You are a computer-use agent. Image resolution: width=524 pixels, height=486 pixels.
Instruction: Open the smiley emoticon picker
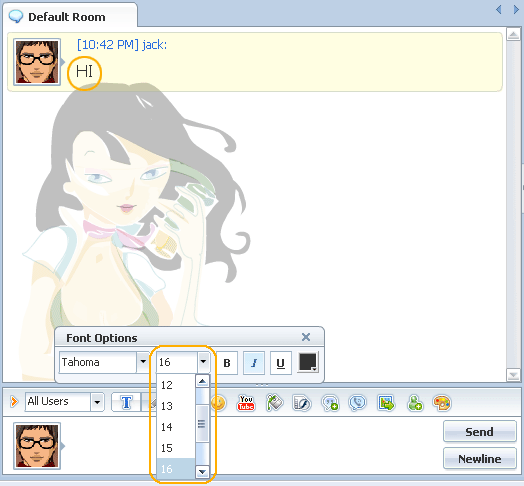pyautogui.click(x=219, y=402)
